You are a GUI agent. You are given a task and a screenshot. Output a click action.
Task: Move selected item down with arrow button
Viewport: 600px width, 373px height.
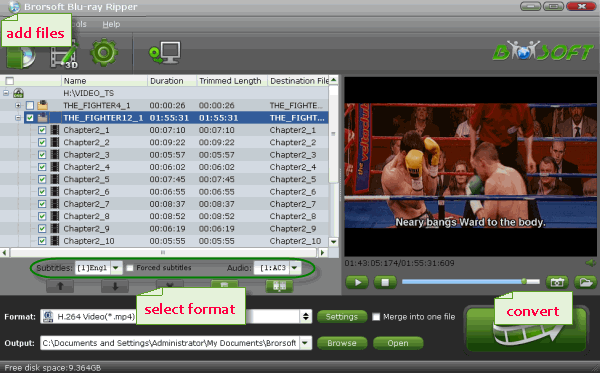[115, 286]
